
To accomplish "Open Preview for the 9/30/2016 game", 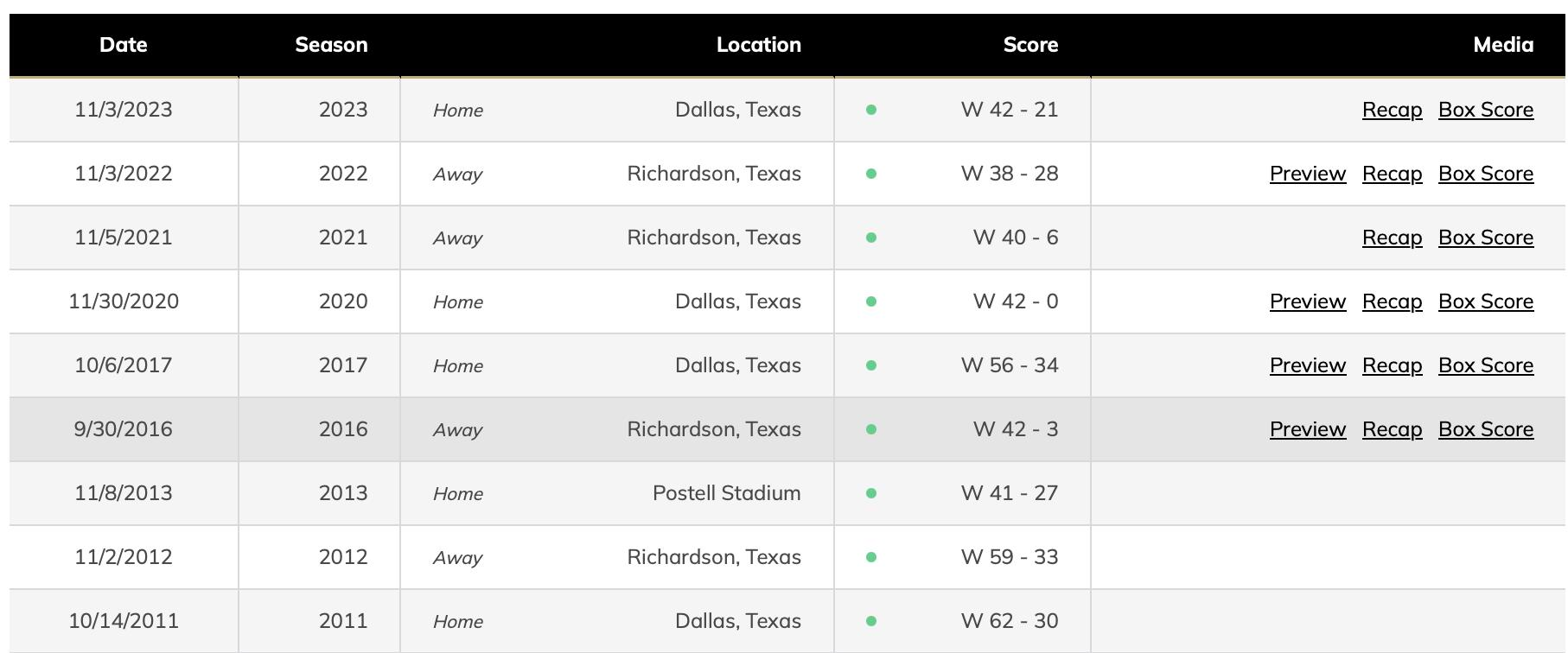I will coord(1307,429).
